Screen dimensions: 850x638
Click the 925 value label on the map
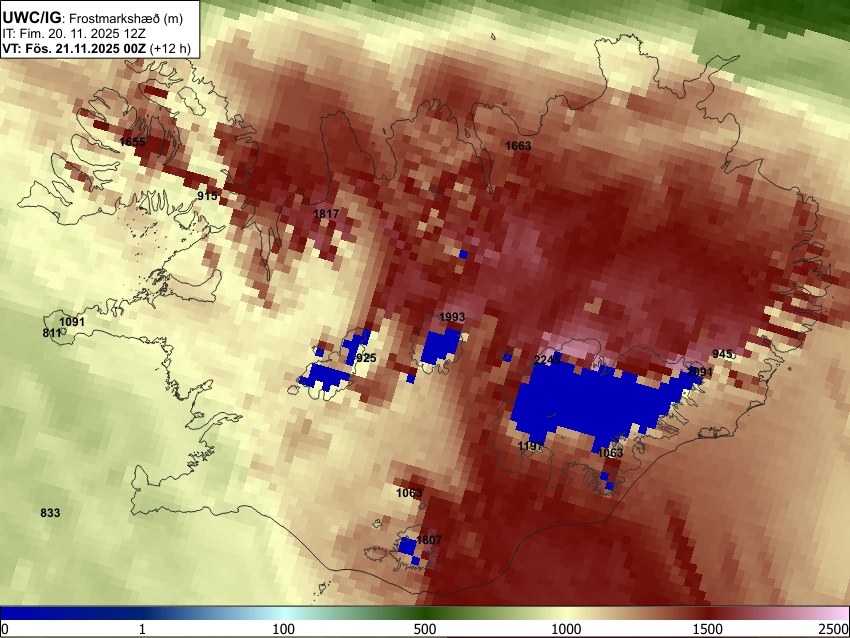coord(366,358)
